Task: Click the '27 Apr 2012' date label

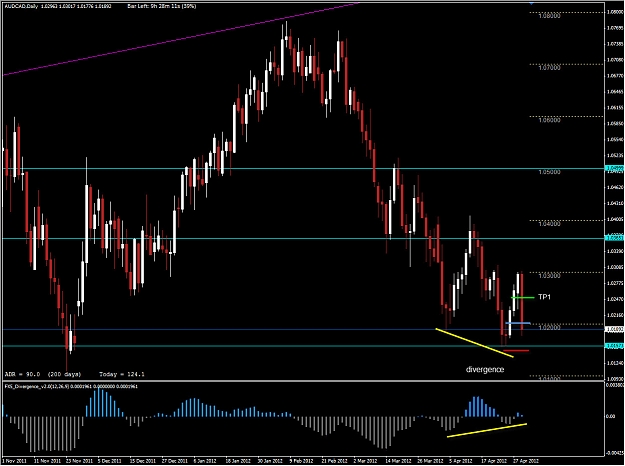Action: coord(524,460)
